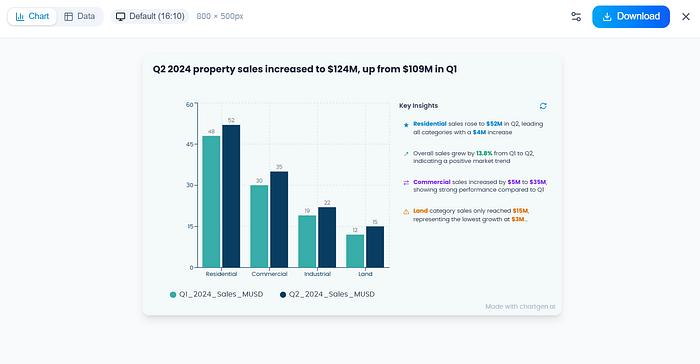Click the chart title about Q2 2024 sales

pos(305,69)
